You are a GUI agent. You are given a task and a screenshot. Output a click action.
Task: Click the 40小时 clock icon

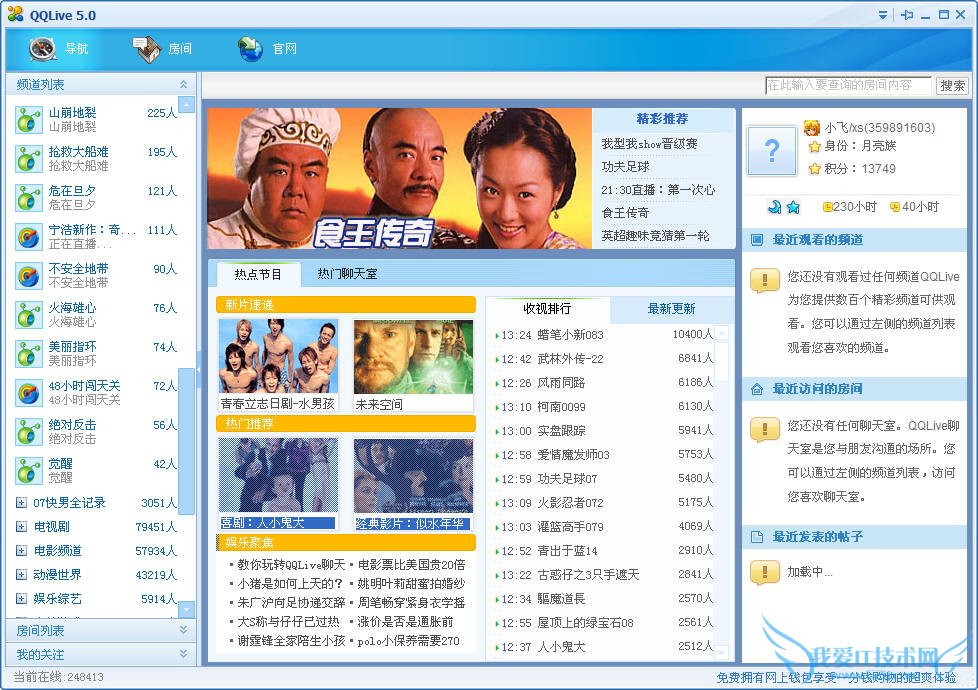coord(894,207)
